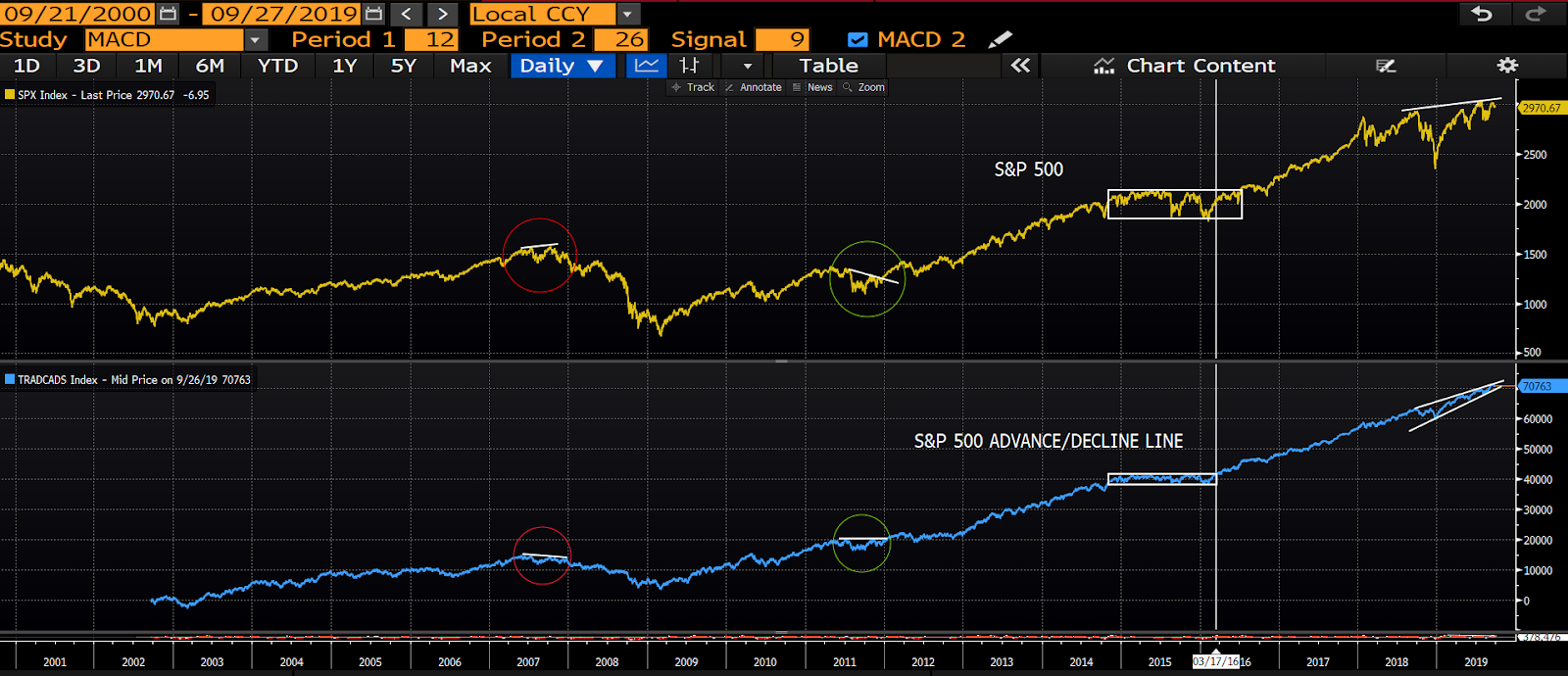1568x676 pixels.
Task: Click the end date field 09/27/2019
Action: (x=283, y=14)
